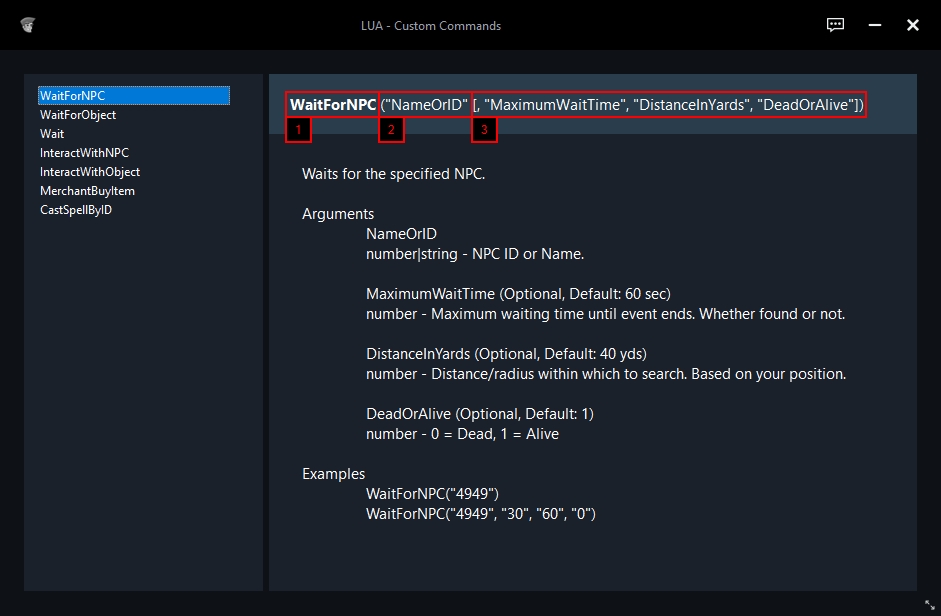Select the CastSpellByID command

pos(76,210)
